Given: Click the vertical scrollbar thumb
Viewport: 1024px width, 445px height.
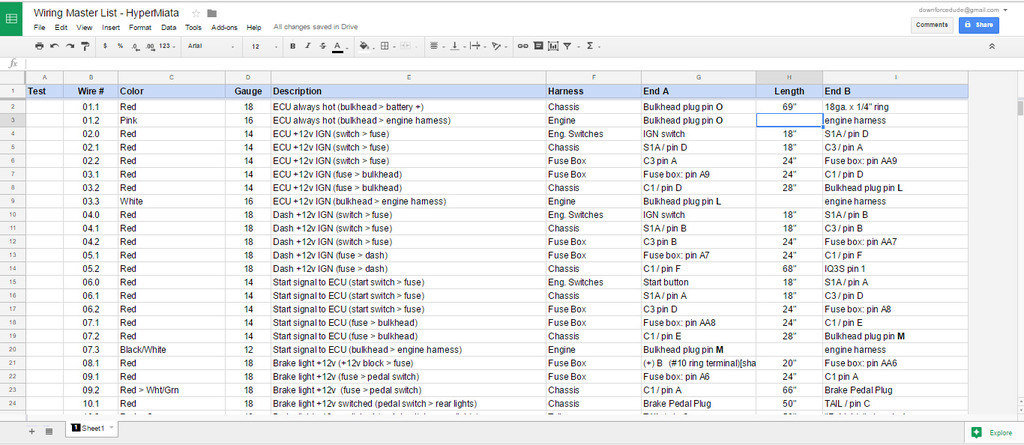Looking at the screenshot, I should point(1020,108).
